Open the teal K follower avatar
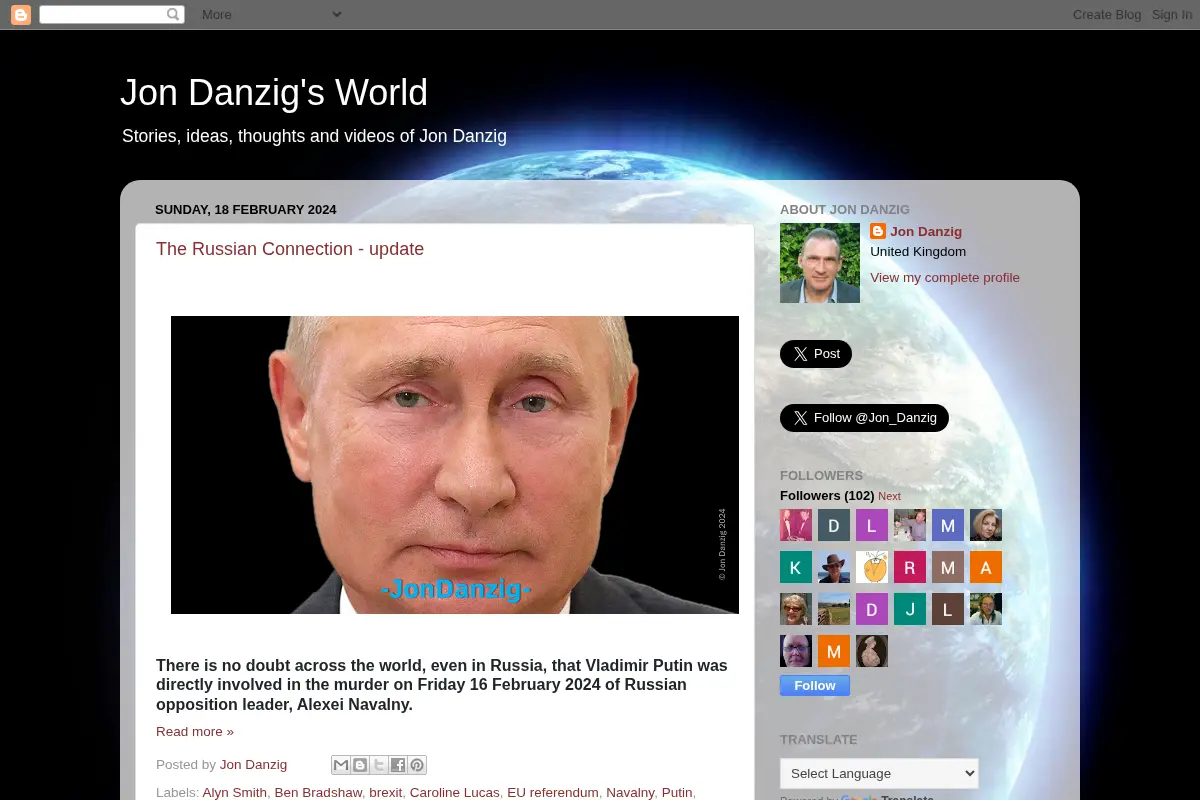The width and height of the screenshot is (1200, 800). click(x=796, y=567)
